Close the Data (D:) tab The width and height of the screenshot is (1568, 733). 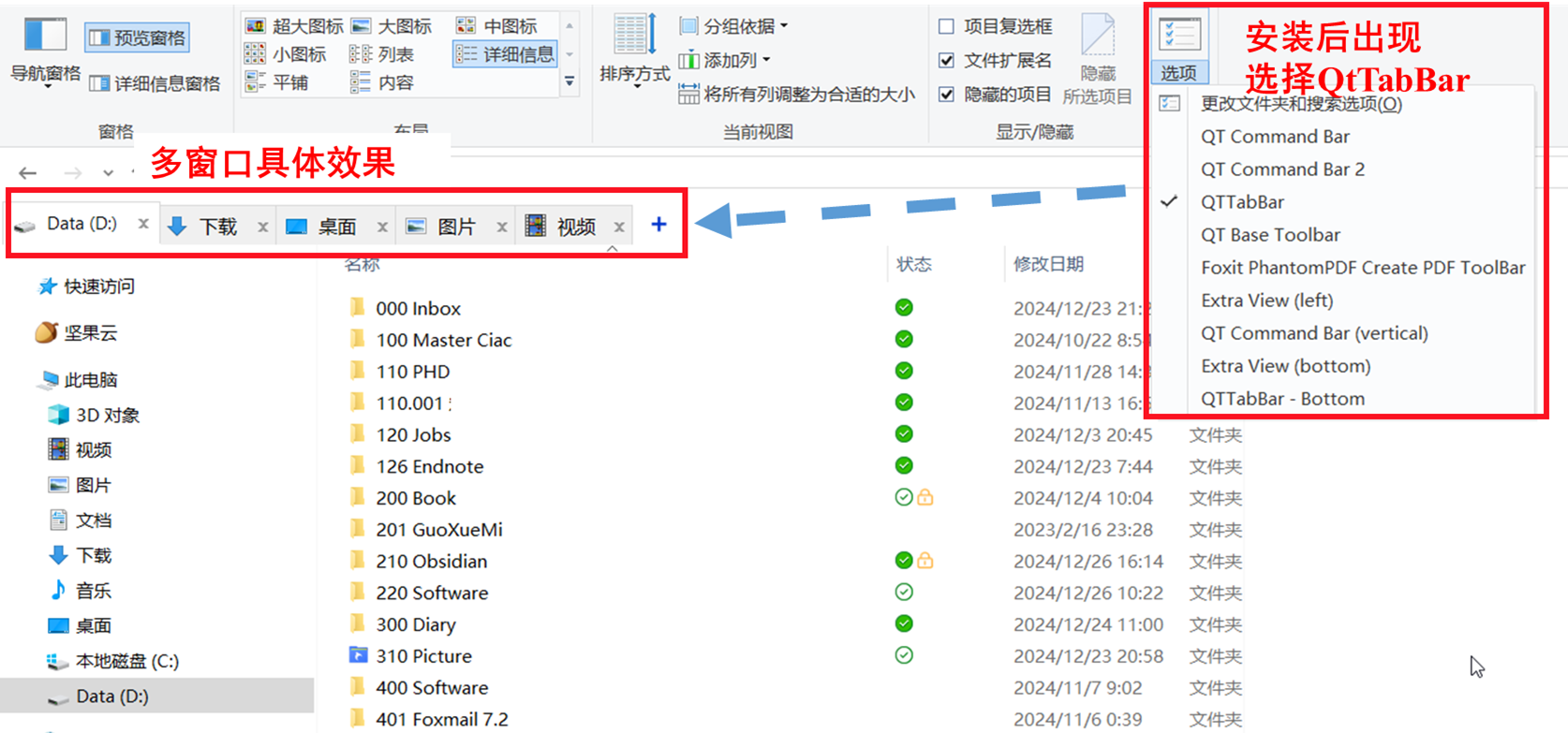[x=143, y=224]
